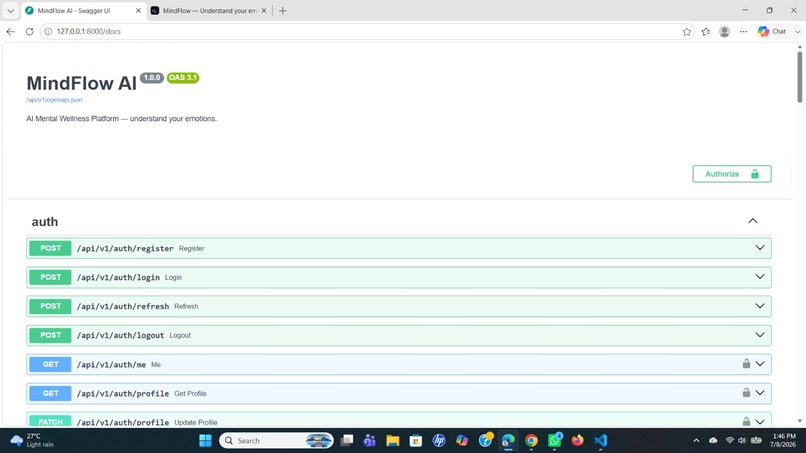Open WhatsApp from the taskbar
The image size is (806, 453).
[x=555, y=441]
